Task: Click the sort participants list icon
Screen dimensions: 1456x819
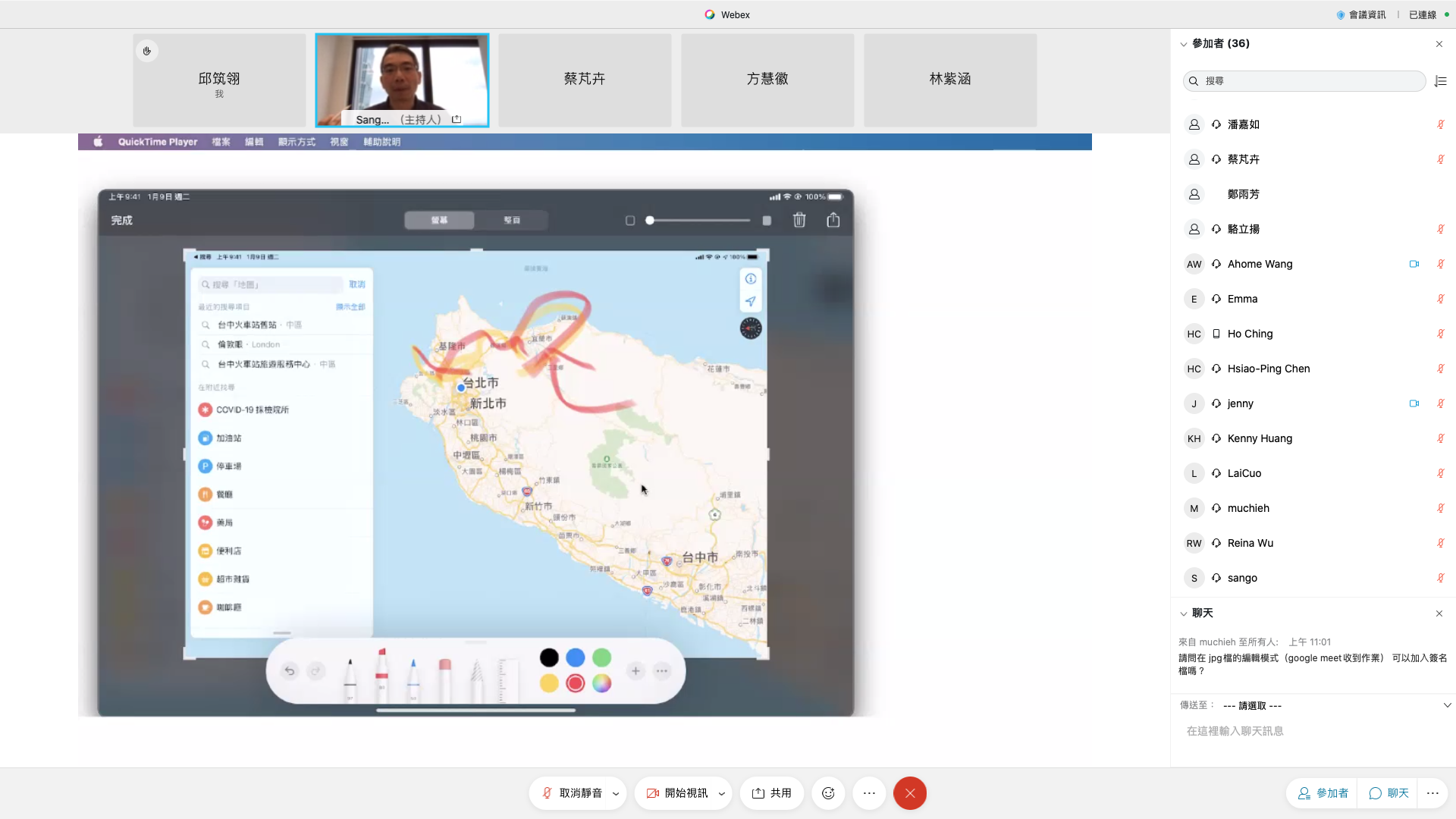Action: coord(1441,81)
